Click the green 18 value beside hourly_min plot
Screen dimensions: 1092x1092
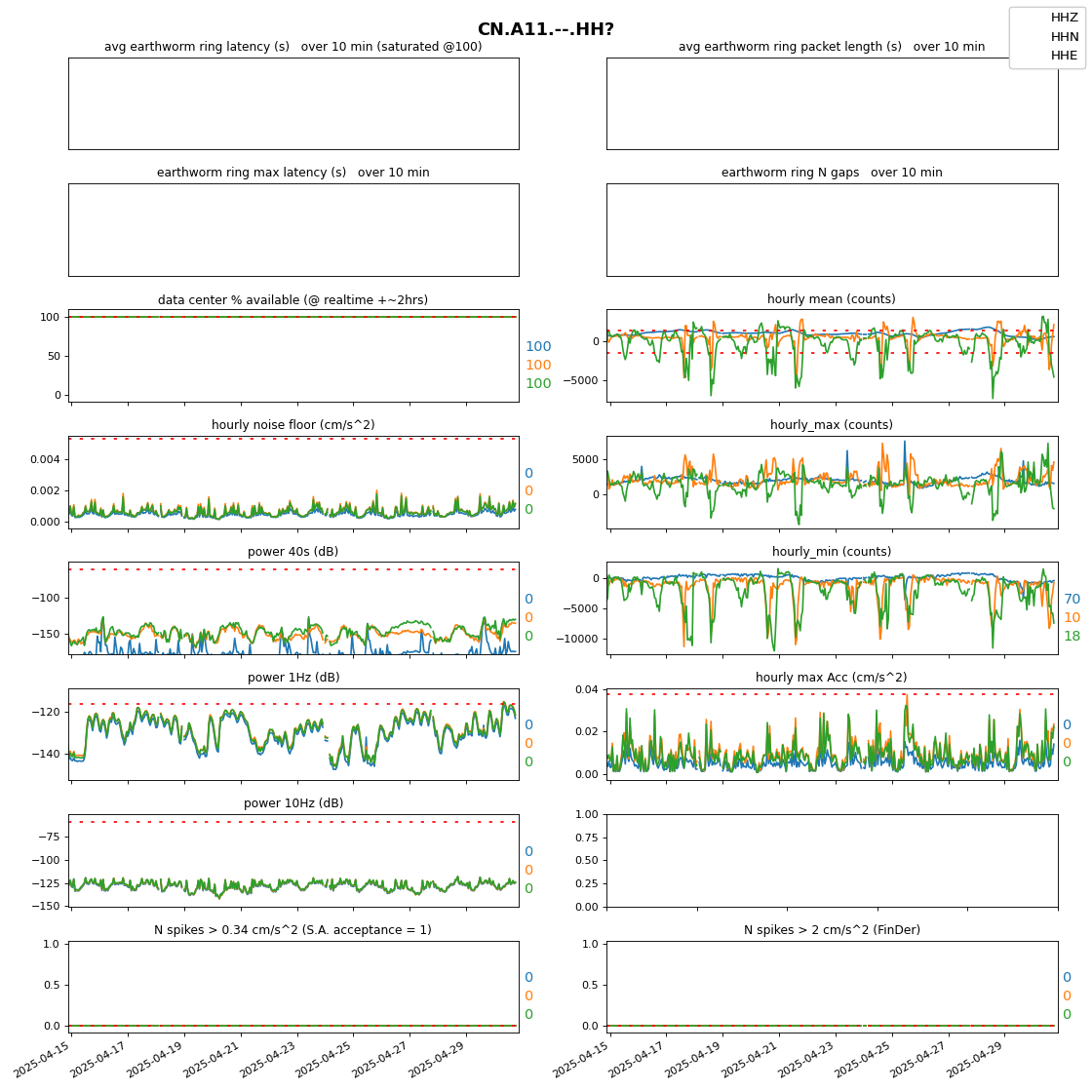[1072, 636]
